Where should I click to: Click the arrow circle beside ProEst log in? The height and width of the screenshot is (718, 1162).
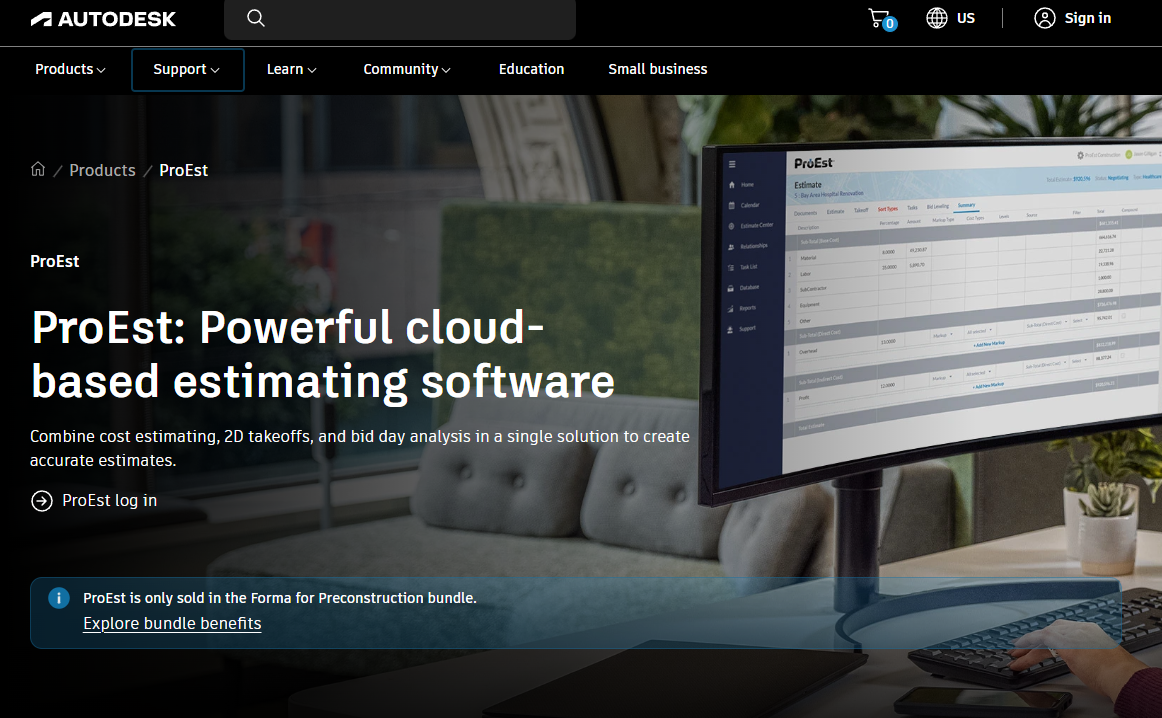pyautogui.click(x=42, y=501)
